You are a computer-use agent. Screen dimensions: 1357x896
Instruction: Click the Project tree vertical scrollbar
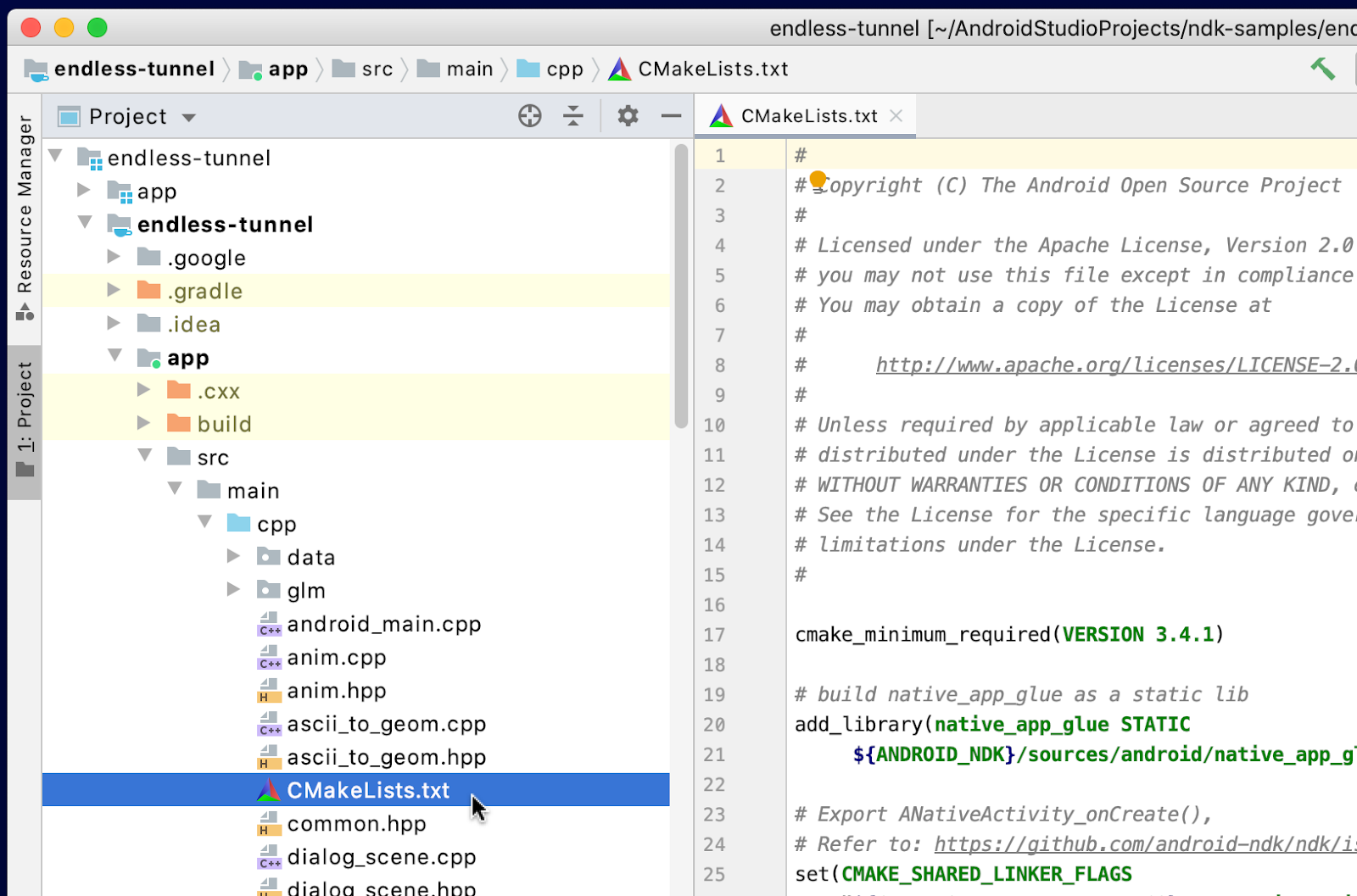pyautogui.click(x=681, y=288)
